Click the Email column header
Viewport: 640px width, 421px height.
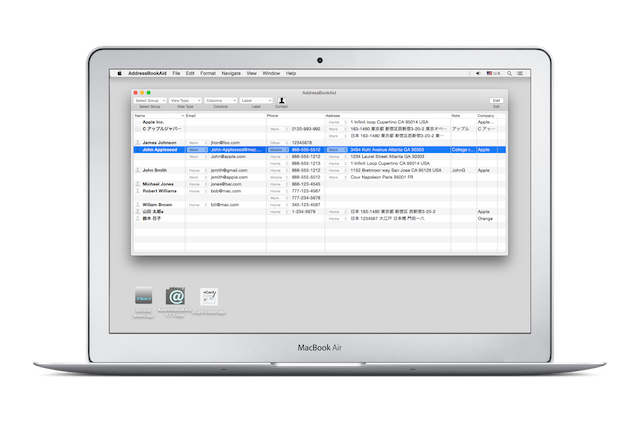[x=226, y=116]
